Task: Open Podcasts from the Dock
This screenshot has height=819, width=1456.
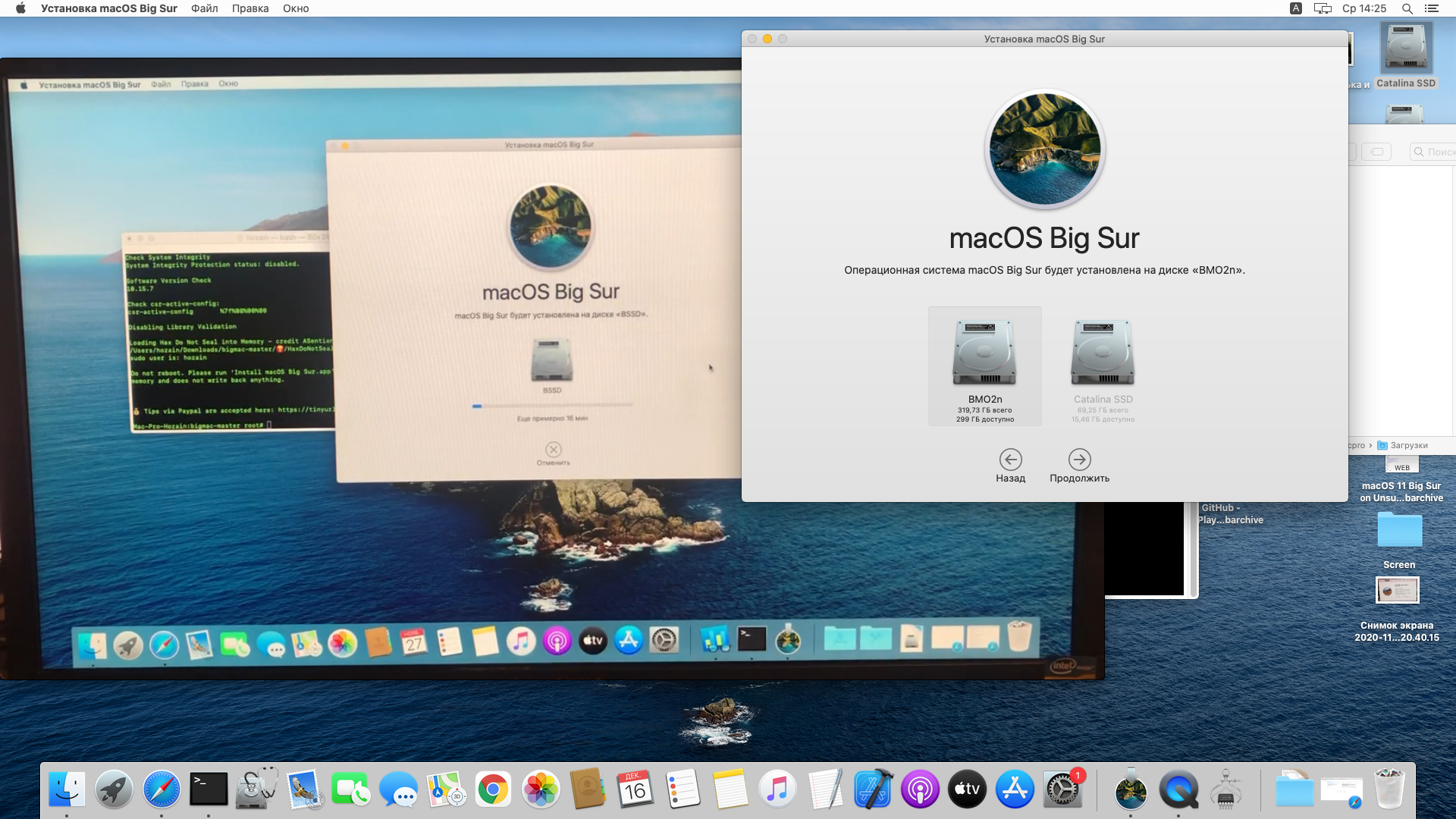Action: click(x=920, y=790)
